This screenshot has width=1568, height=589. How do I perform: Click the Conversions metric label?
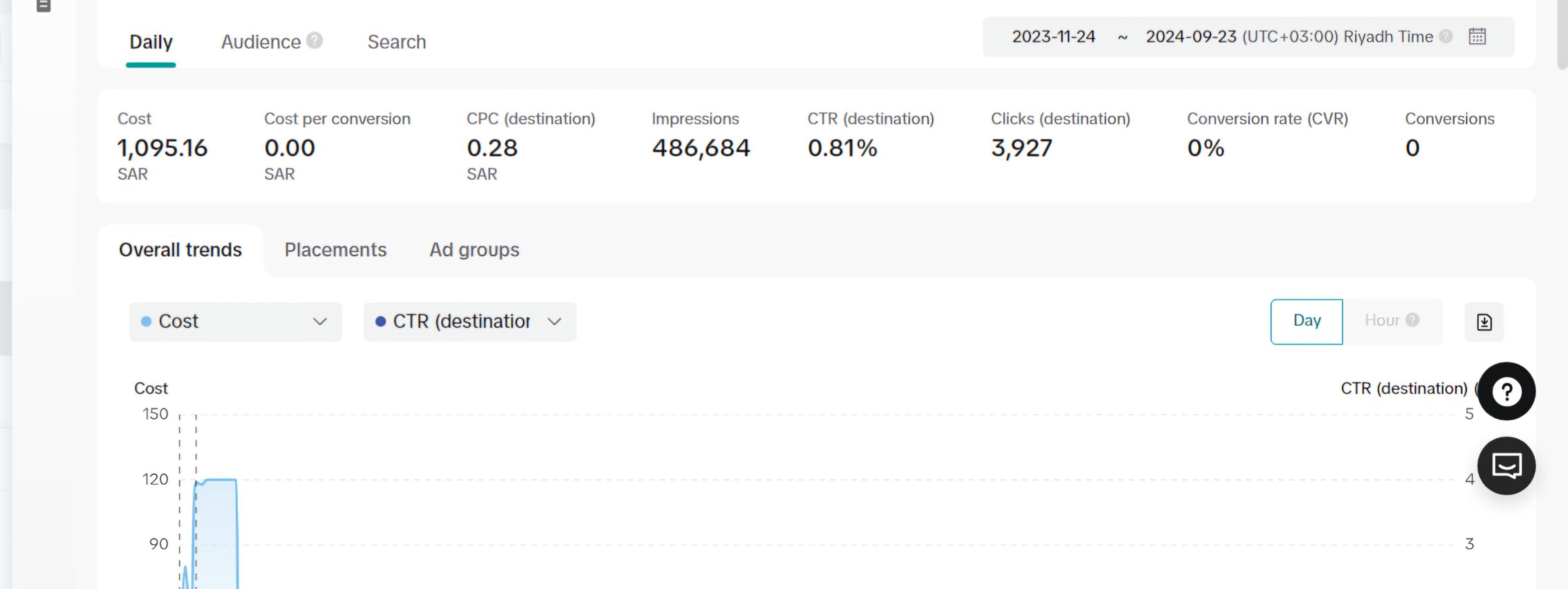pyautogui.click(x=1449, y=119)
